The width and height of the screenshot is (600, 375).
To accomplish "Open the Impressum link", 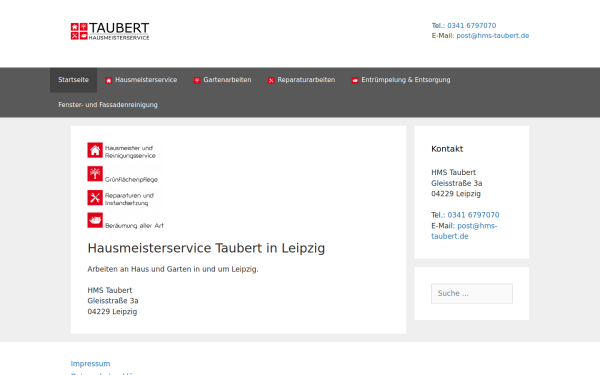I will coord(90,364).
